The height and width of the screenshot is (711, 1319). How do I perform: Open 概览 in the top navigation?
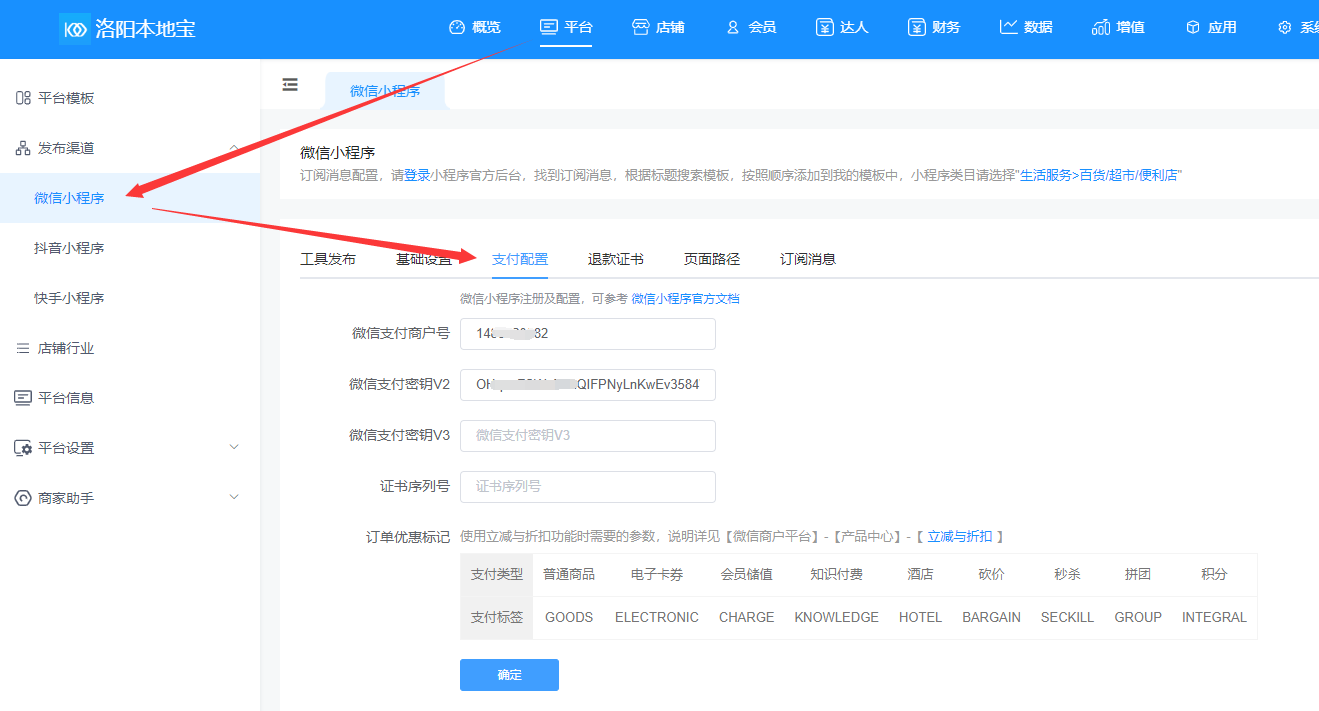[486, 27]
